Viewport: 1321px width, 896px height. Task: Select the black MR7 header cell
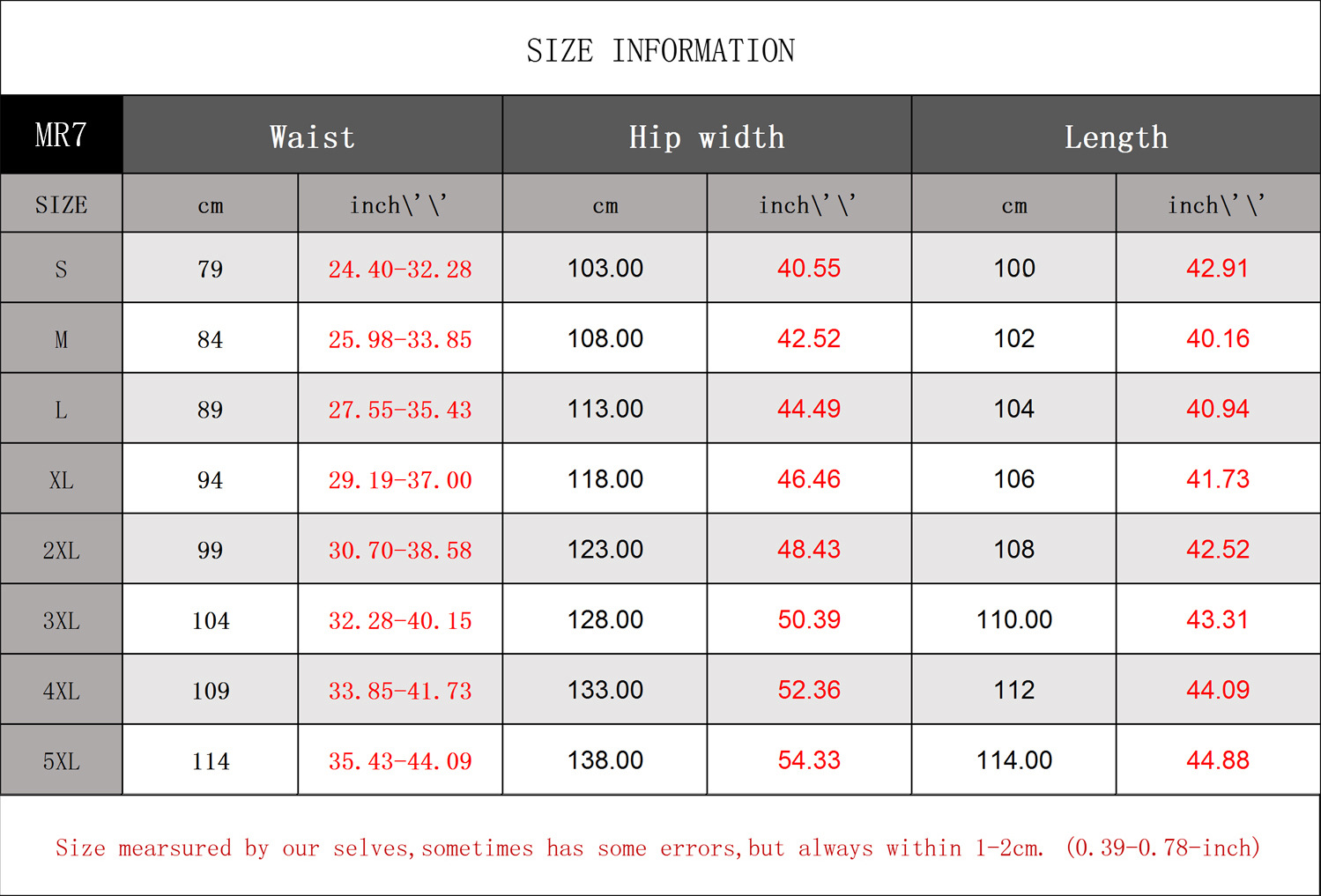61,135
